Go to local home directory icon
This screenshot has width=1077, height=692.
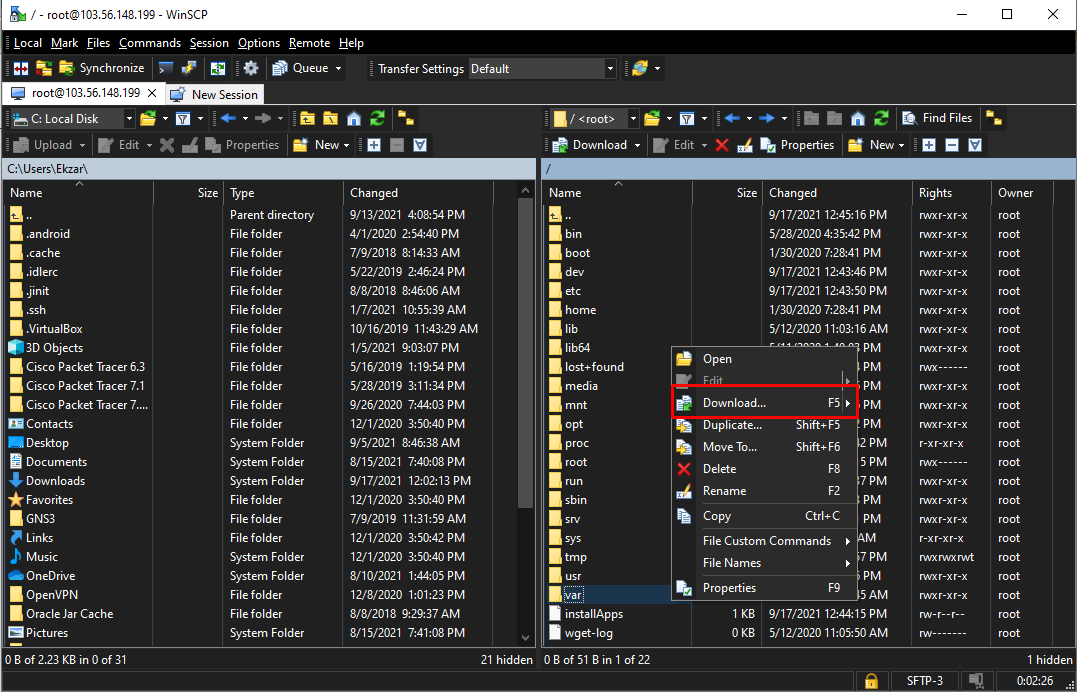[354, 119]
